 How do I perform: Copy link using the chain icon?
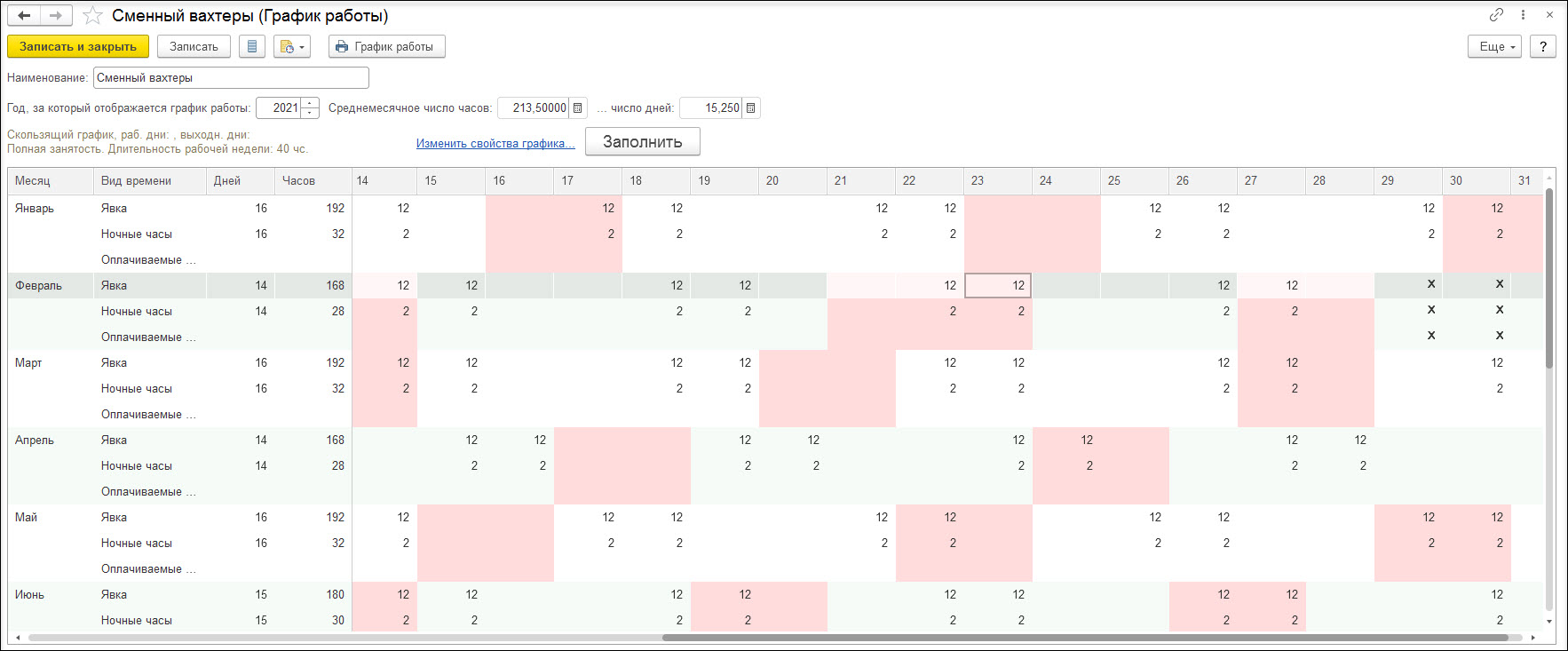click(1496, 15)
